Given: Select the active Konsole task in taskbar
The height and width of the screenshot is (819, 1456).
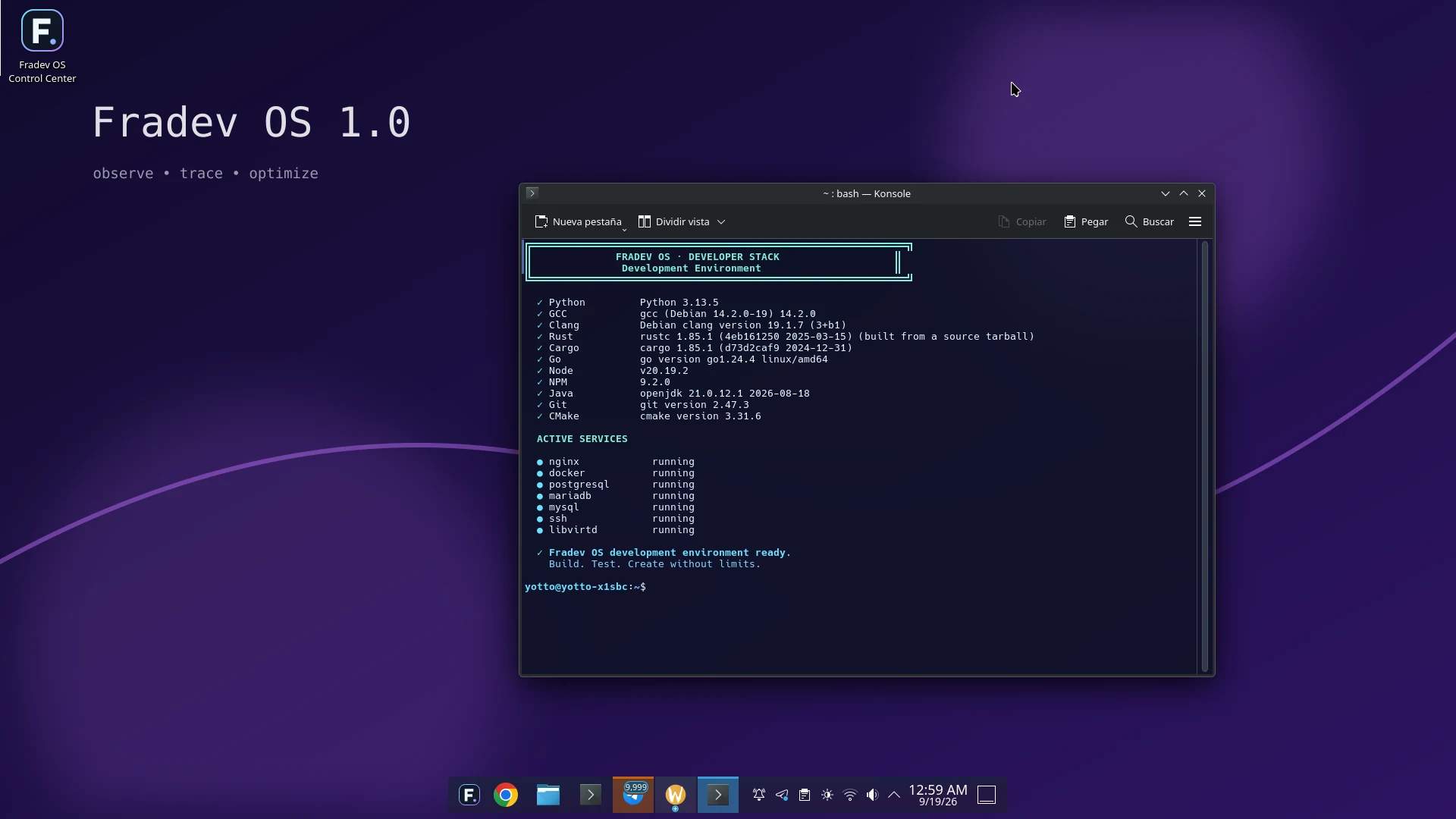Looking at the screenshot, I should click(x=718, y=795).
